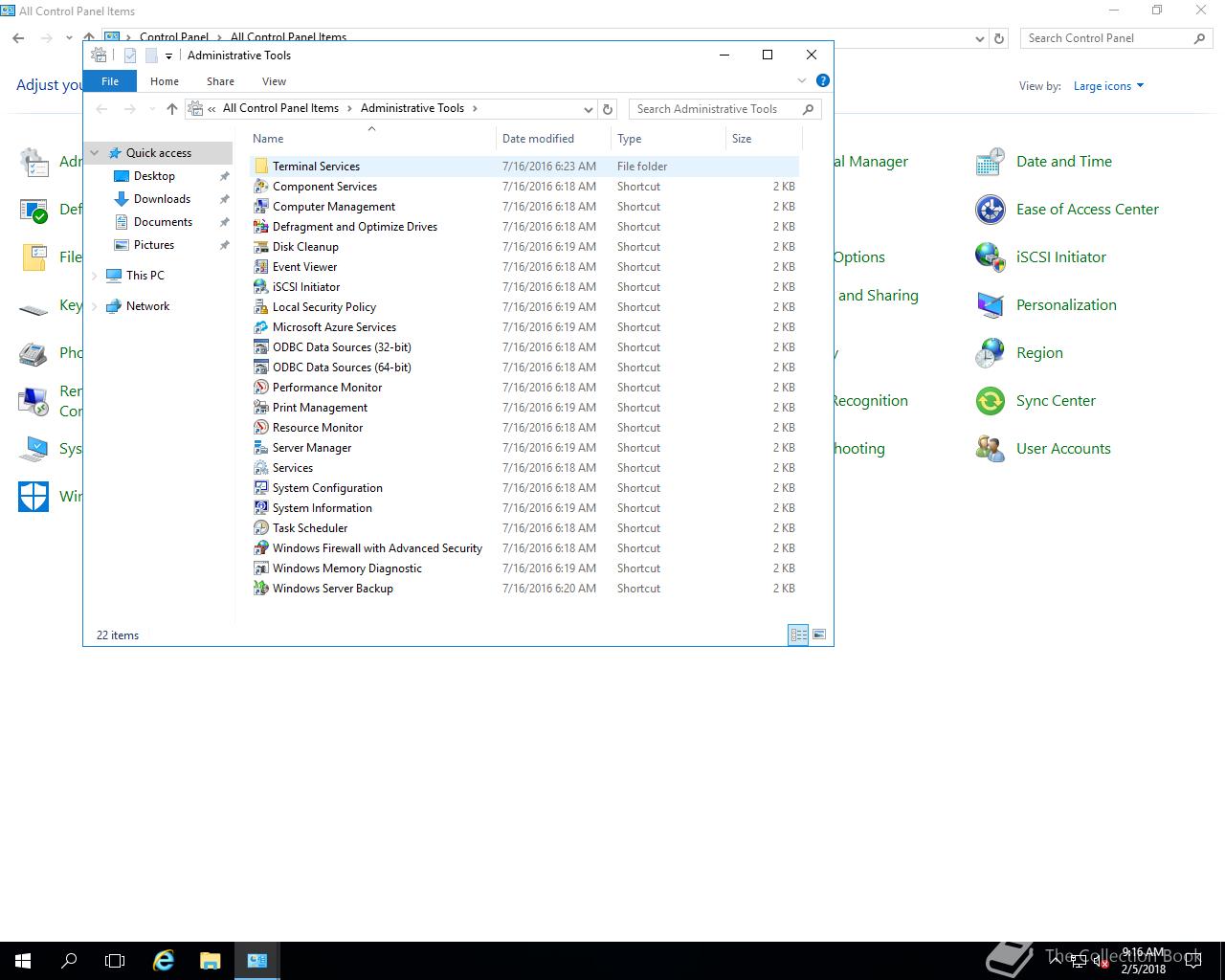Screen dimensions: 1225x980
Task: Select the Performance Monitor icon
Action: (260, 388)
